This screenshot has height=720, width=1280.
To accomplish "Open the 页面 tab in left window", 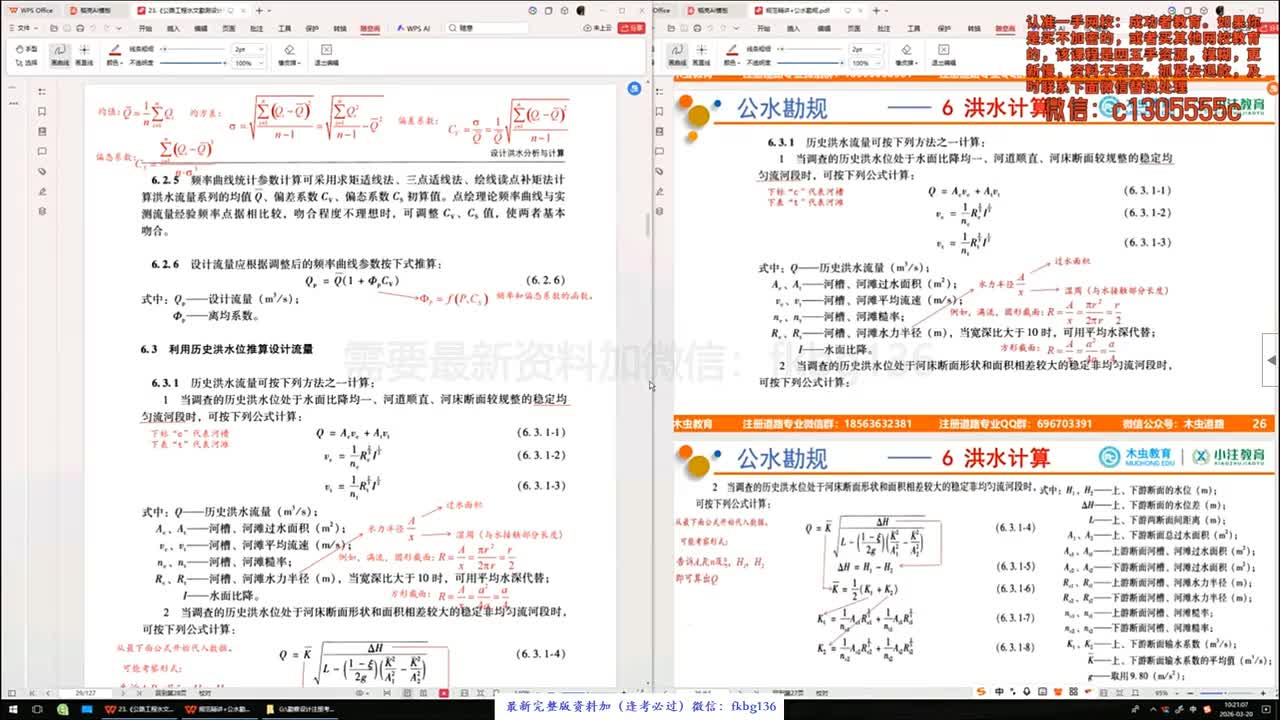I will (229, 28).
